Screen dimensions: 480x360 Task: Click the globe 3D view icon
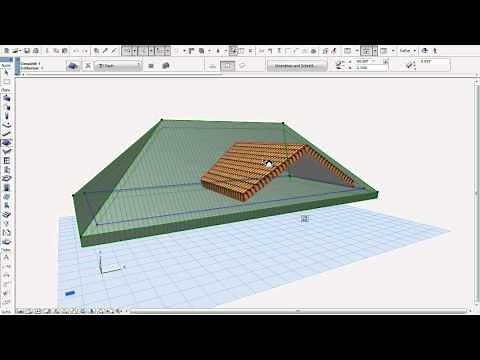pyautogui.click(x=425, y=51)
